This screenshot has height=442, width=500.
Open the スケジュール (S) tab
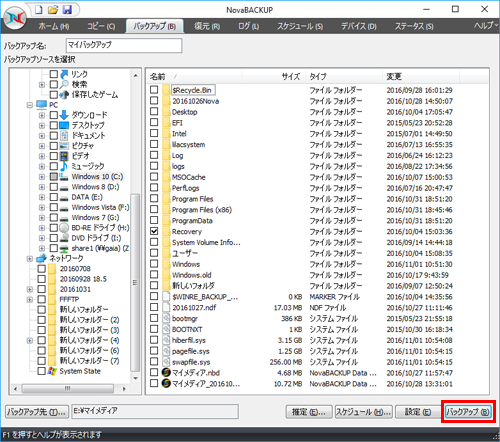pos(300,26)
